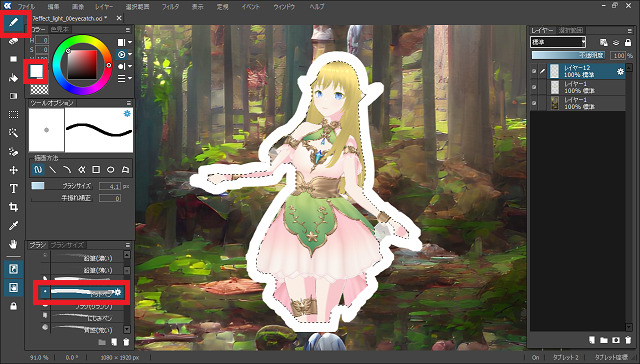Click new brush page icon
Screen dimensions: 640x364
click(114, 342)
